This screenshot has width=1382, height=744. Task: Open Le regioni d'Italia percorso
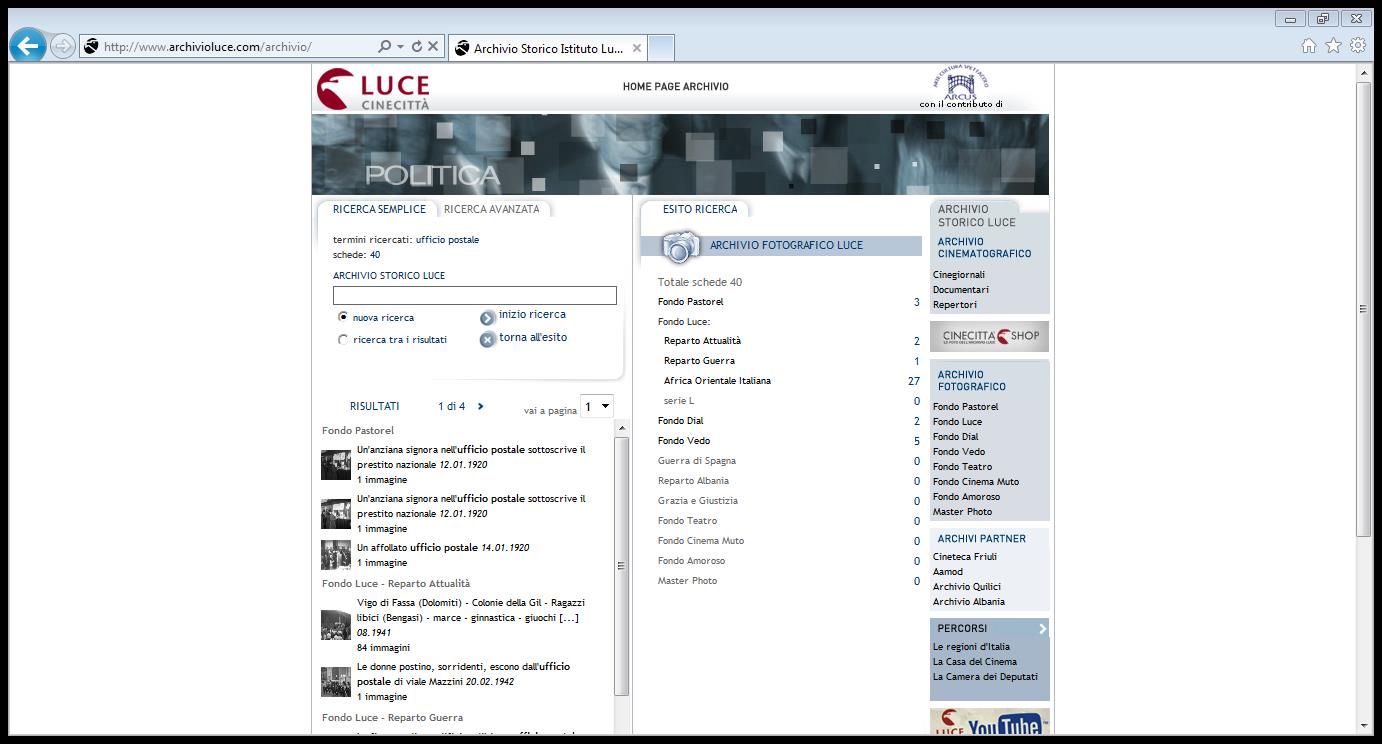[971, 647]
